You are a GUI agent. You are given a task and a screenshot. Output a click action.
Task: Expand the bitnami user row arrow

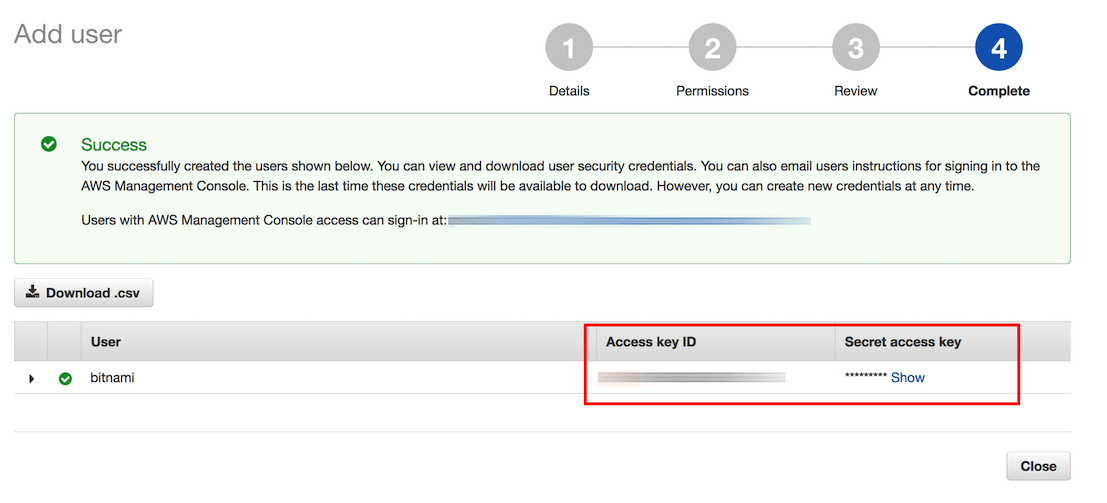32,378
